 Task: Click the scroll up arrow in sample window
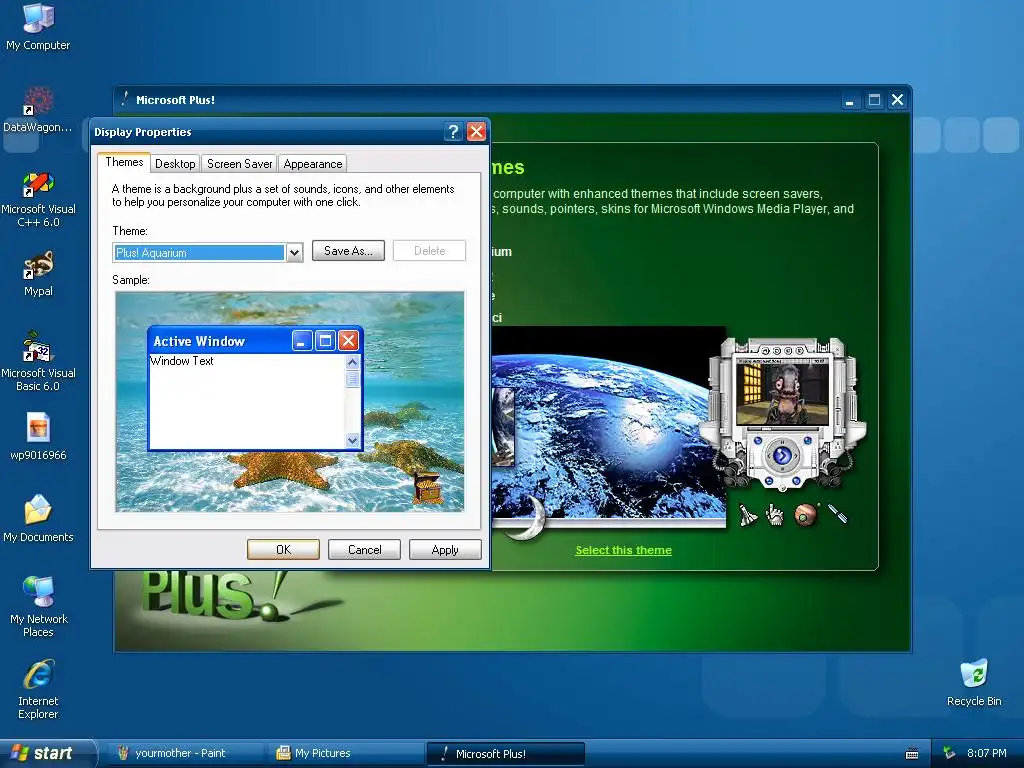tap(353, 362)
